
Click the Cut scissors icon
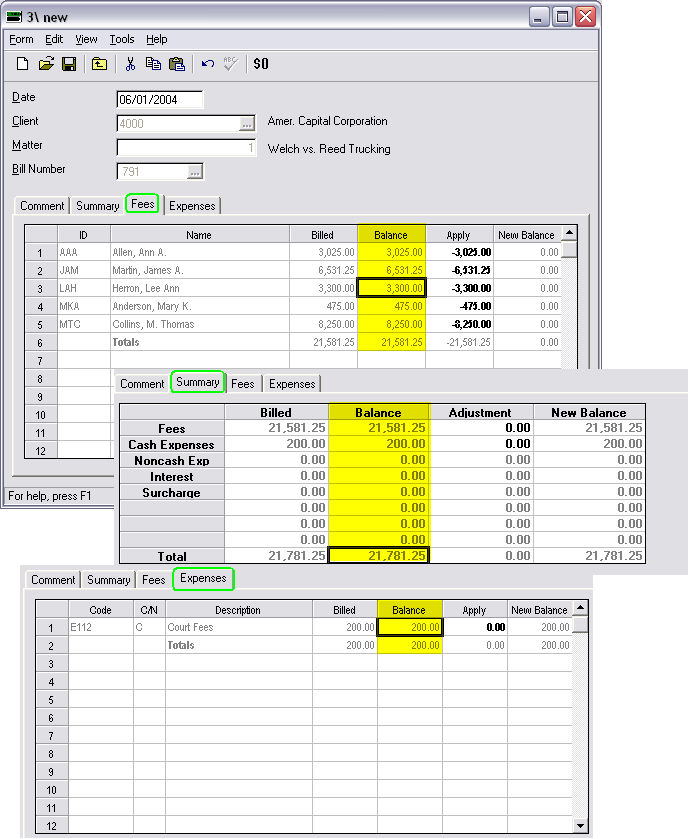[130, 64]
